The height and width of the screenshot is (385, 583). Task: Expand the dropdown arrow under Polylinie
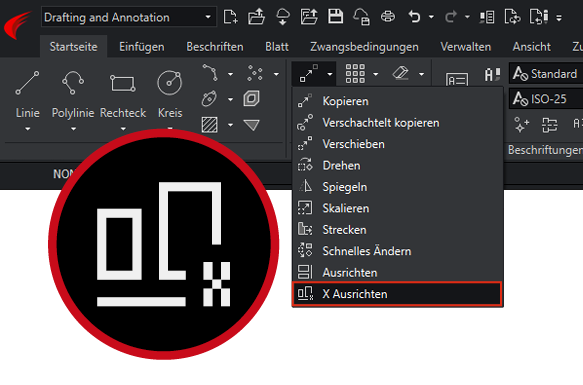click(73, 129)
